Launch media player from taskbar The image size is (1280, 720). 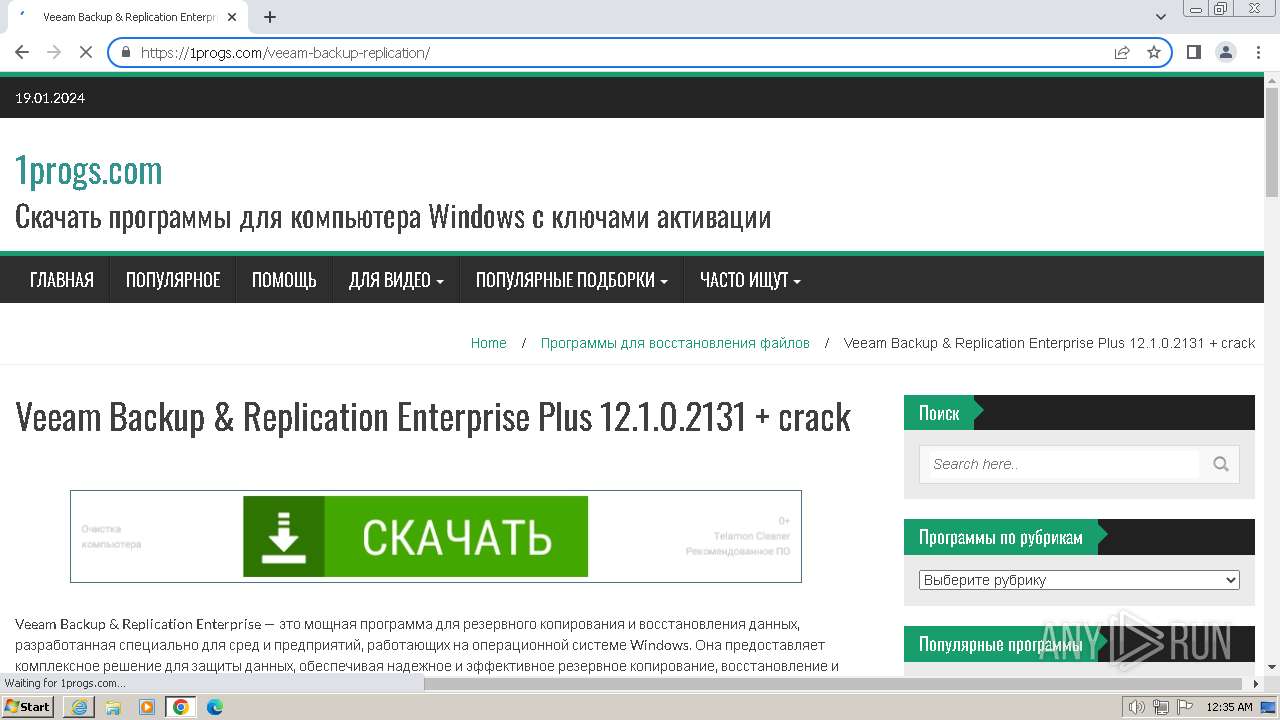click(147, 707)
